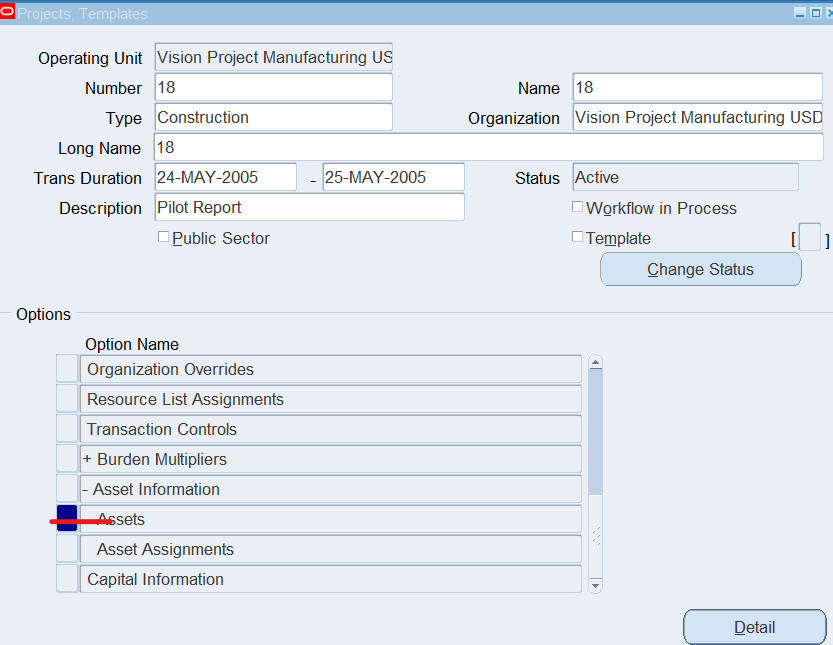The image size is (833, 645).
Task: Select the Assets option row
Action: point(330,519)
